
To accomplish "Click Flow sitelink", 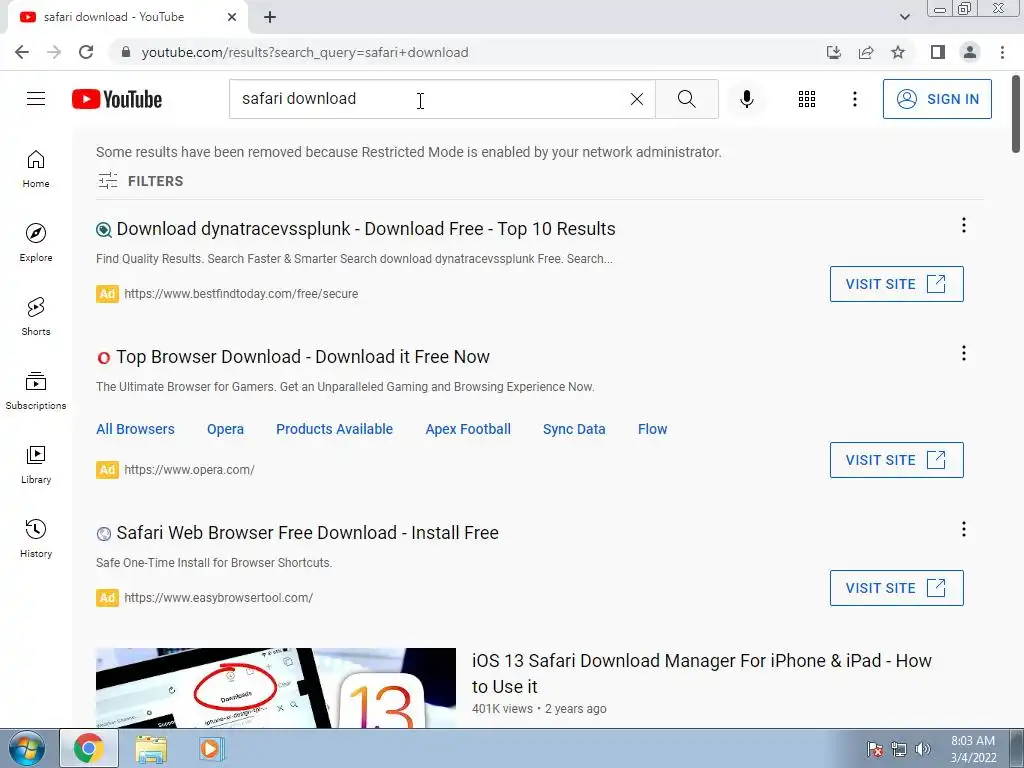I will pyautogui.click(x=652, y=429).
